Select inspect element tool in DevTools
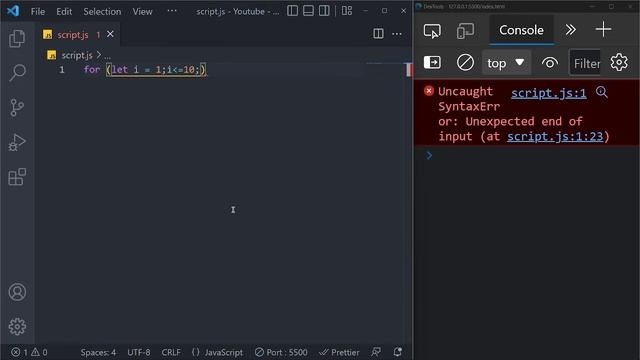Image resolution: width=640 pixels, height=360 pixels. click(x=432, y=31)
